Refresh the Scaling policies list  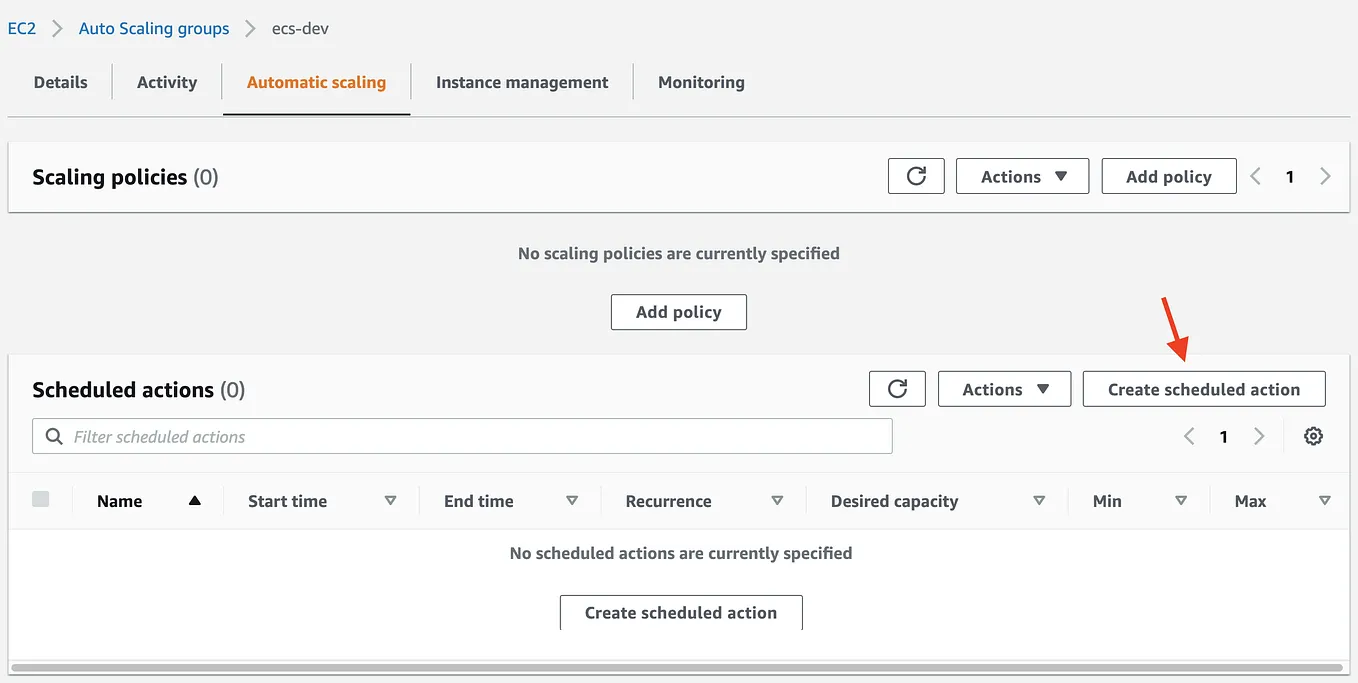tap(915, 176)
